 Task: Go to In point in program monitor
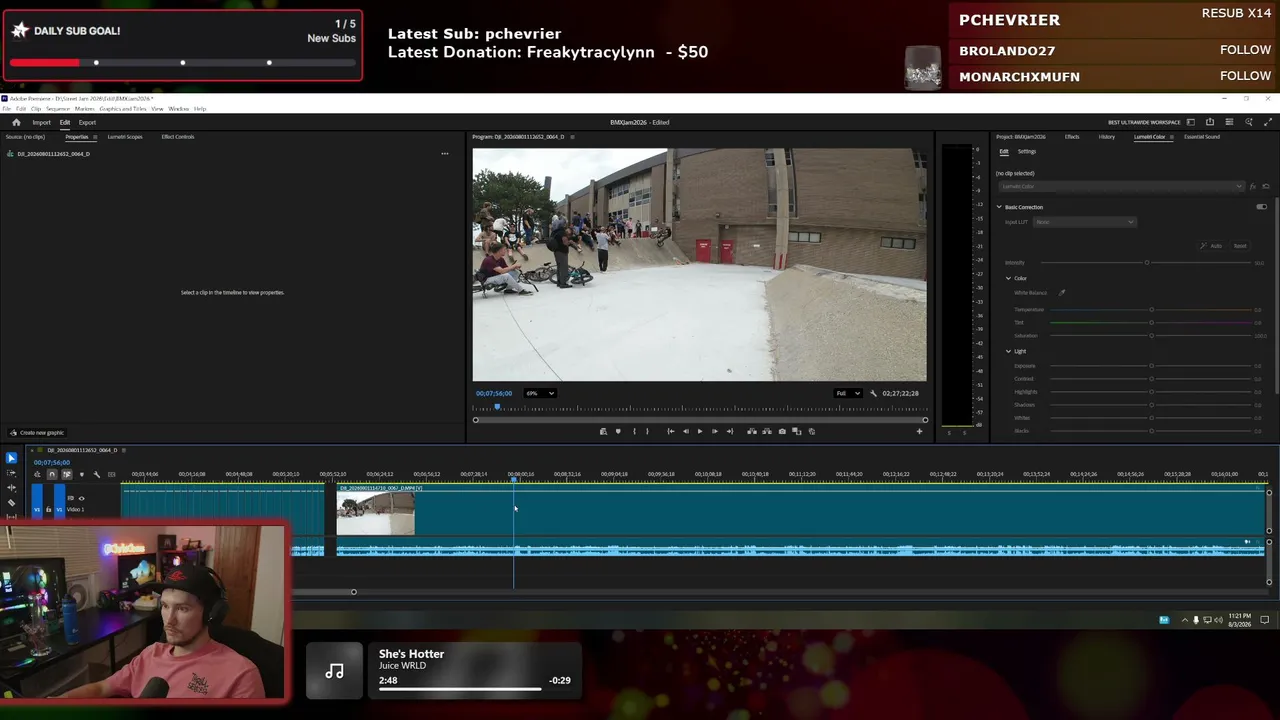point(670,431)
